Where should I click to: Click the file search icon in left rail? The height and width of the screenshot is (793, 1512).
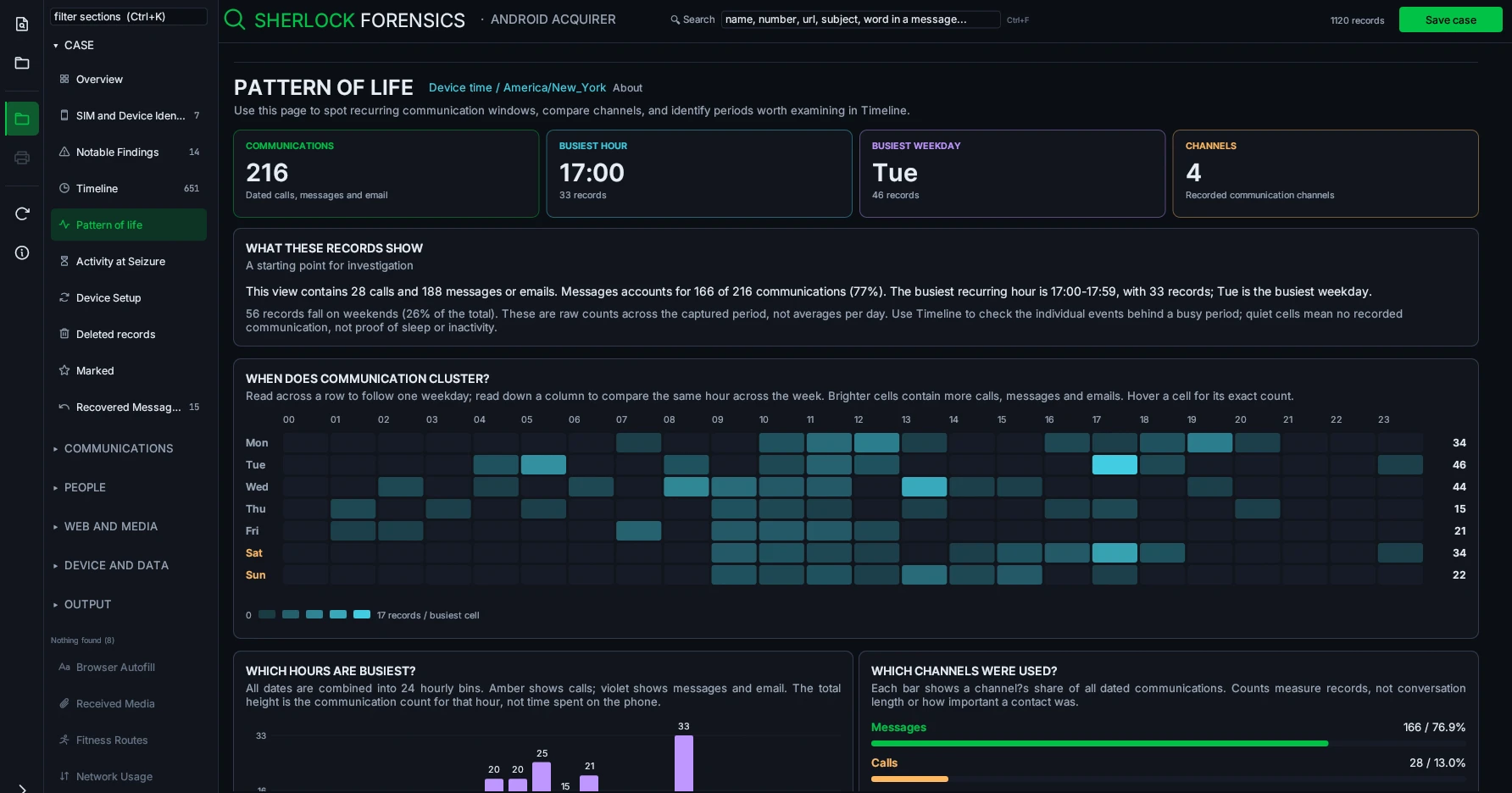[22, 24]
